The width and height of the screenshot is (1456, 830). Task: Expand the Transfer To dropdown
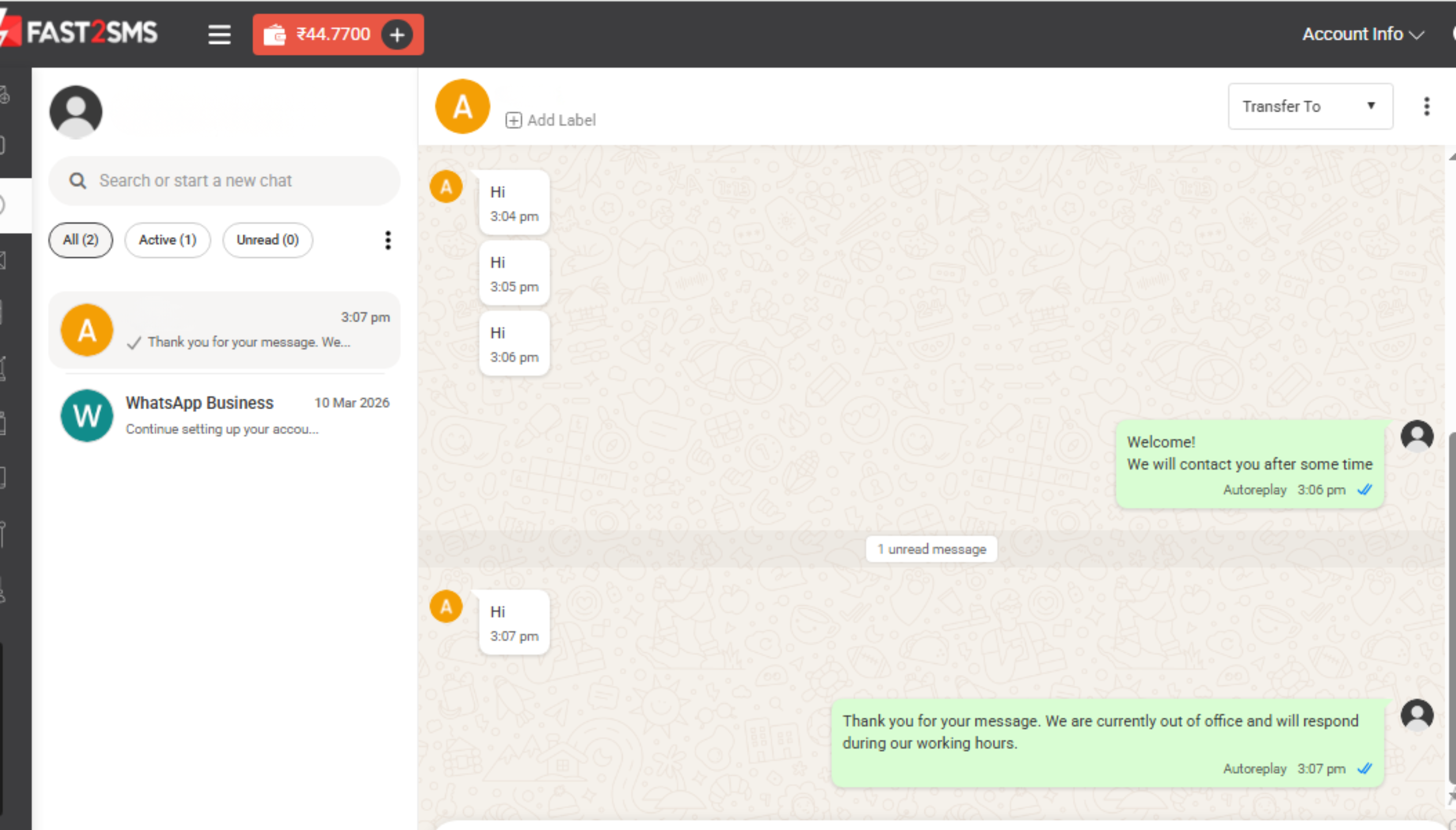coord(1310,107)
